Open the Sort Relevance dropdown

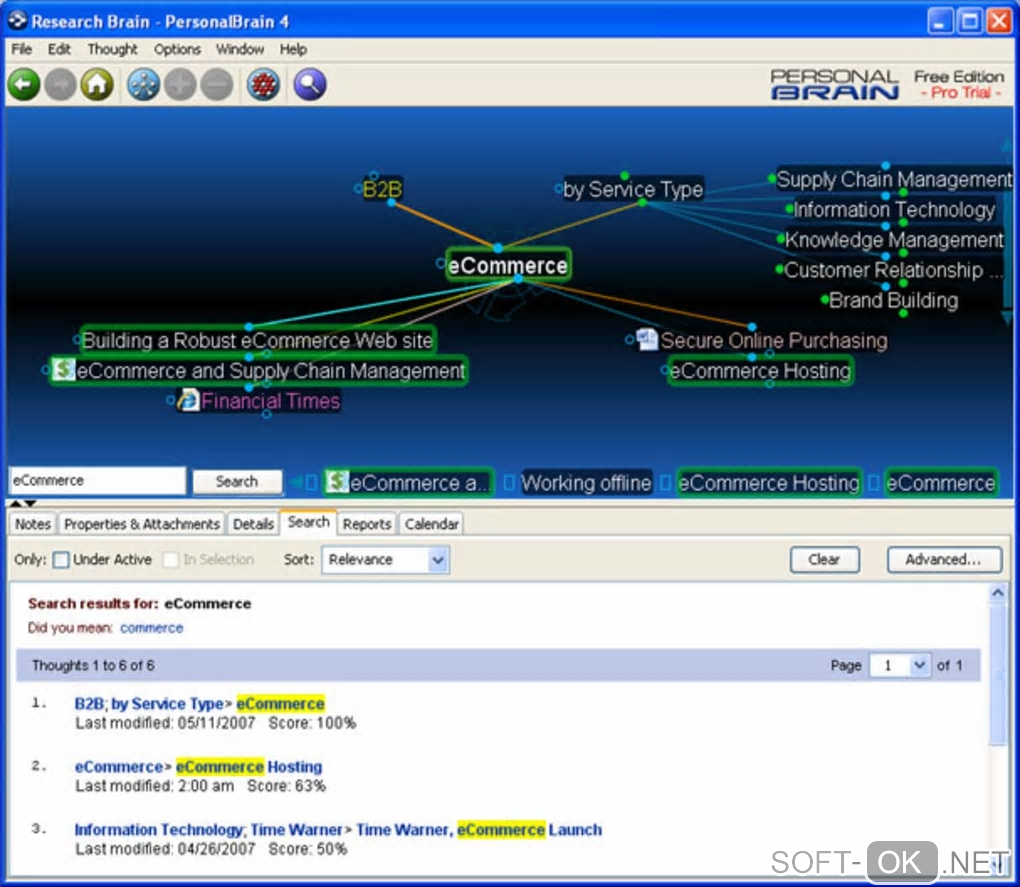[x=385, y=560]
